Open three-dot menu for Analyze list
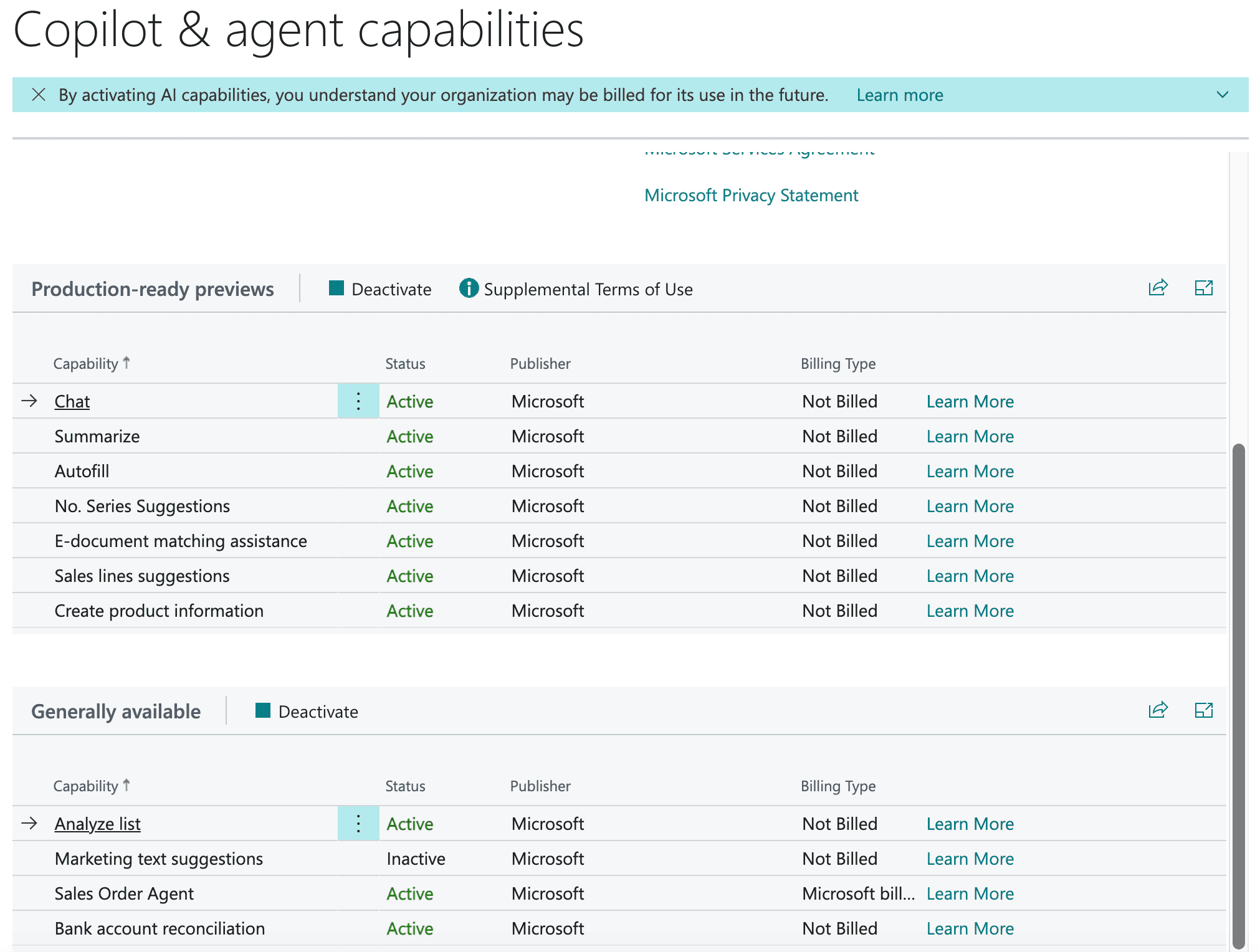Screen dimensions: 1260x952 358,824
